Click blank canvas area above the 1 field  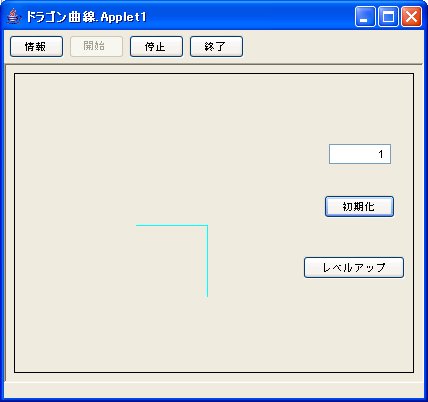[360, 110]
